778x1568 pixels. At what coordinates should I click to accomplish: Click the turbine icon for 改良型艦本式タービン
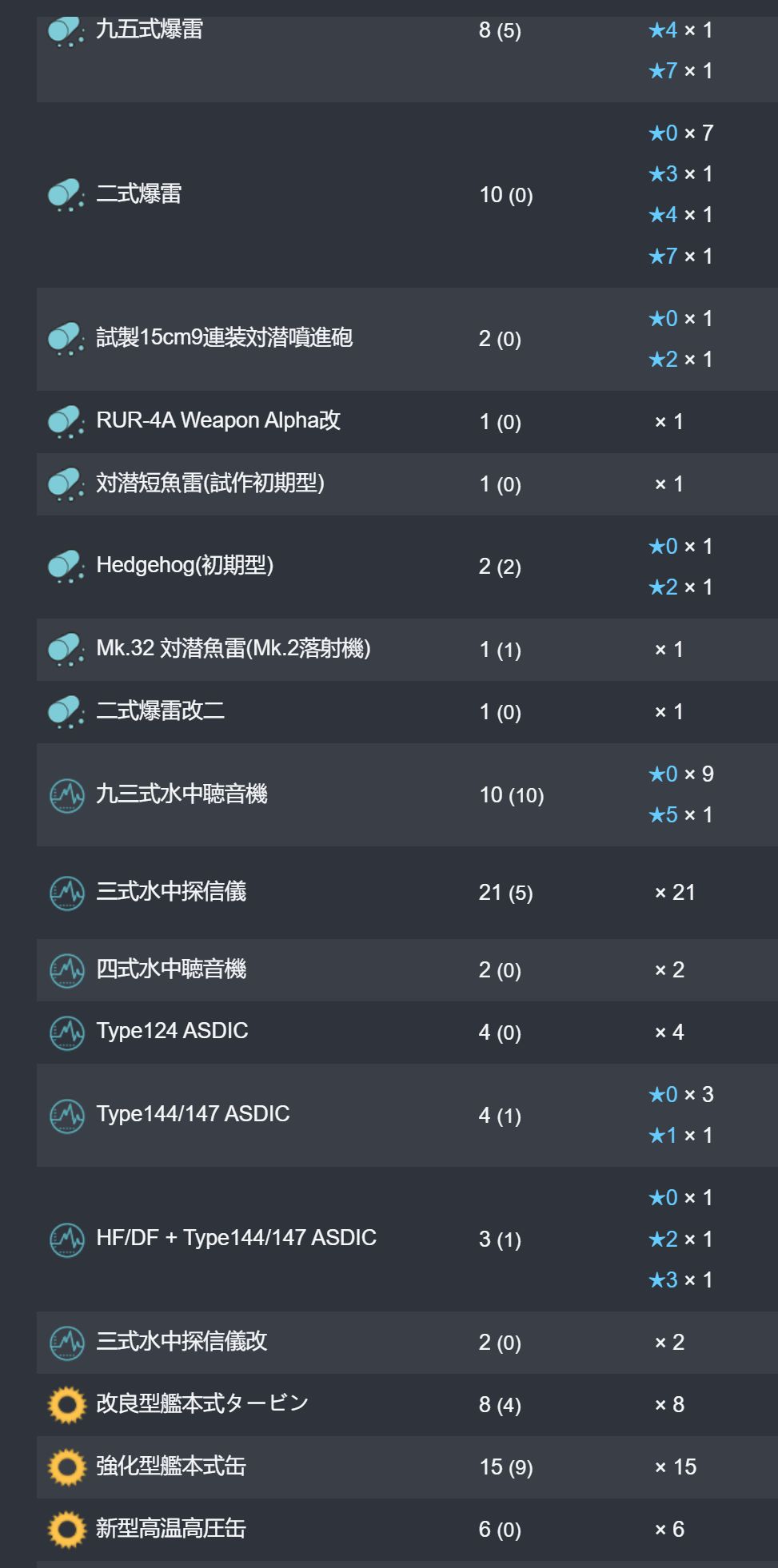[66, 1404]
